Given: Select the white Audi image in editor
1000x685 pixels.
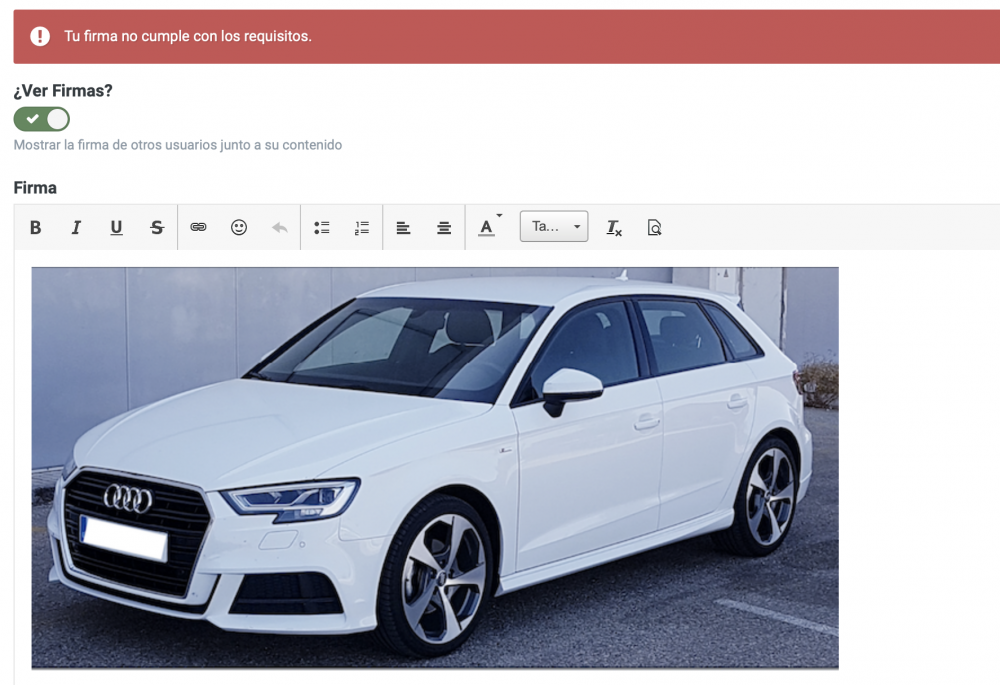Looking at the screenshot, I should (x=435, y=468).
